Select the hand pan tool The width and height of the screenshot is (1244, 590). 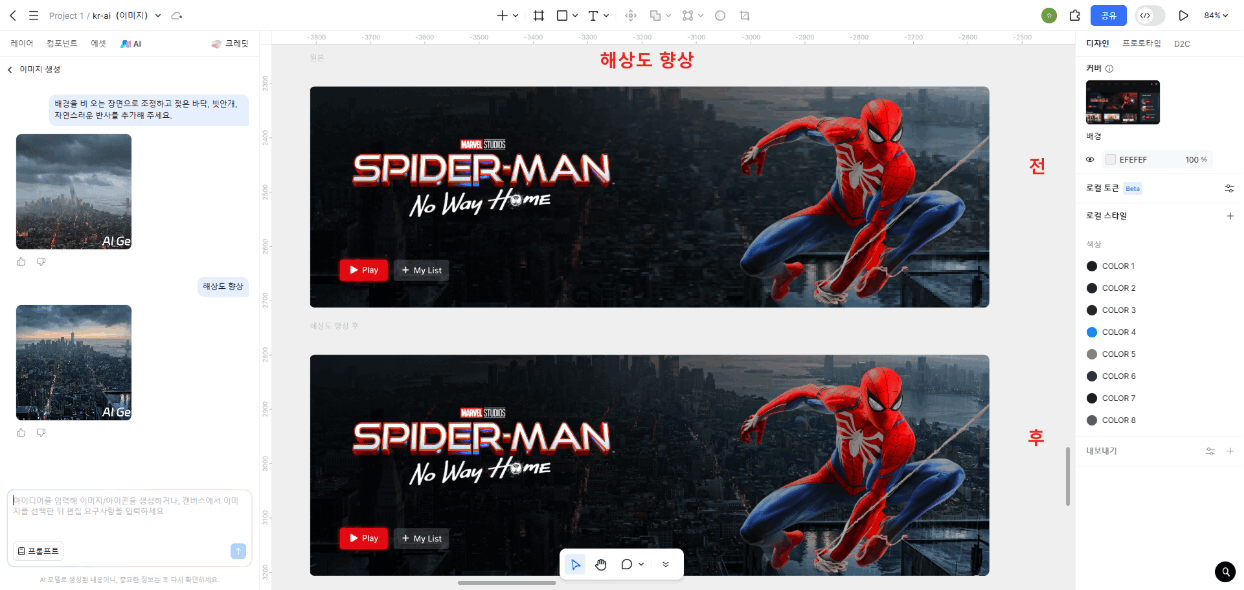point(601,564)
